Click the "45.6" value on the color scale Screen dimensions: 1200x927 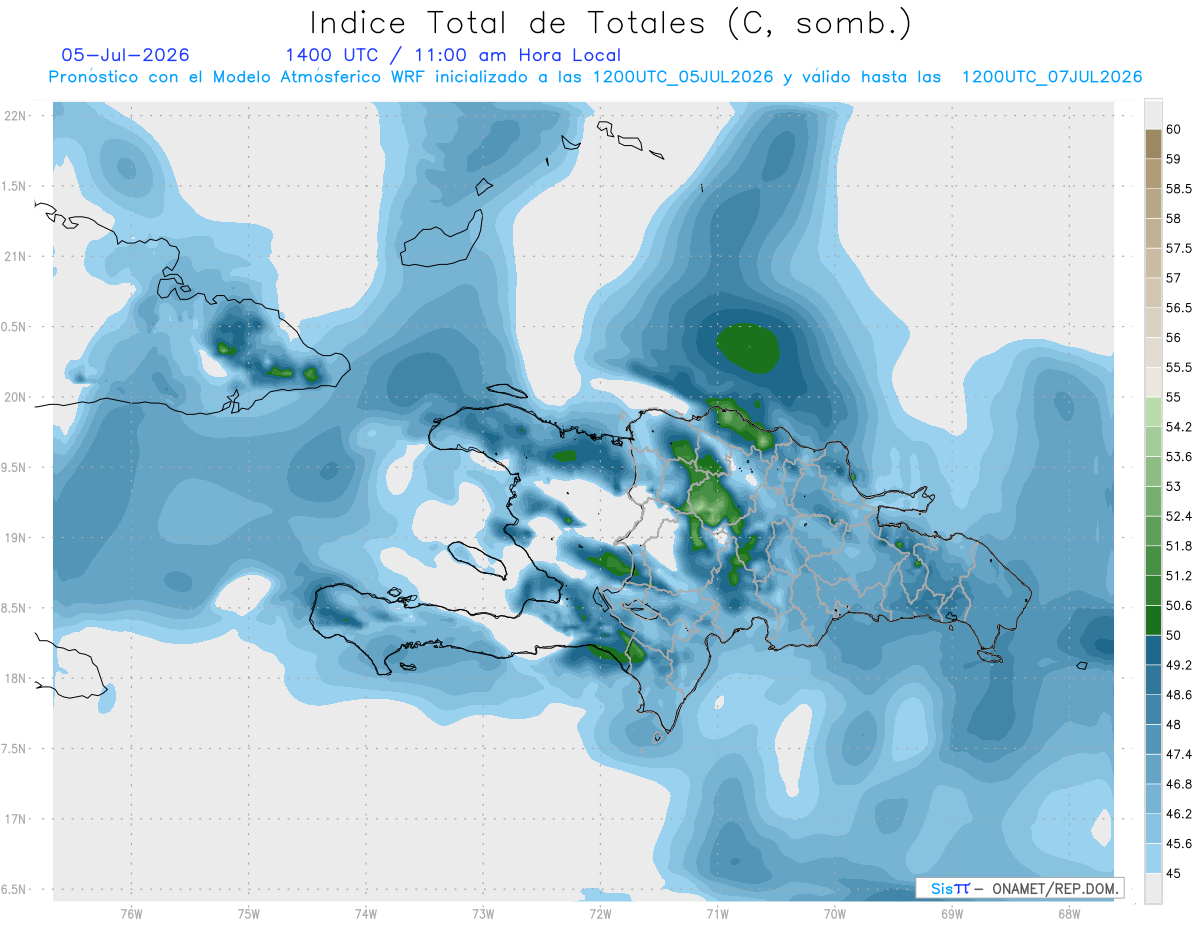pyautogui.click(x=1179, y=844)
